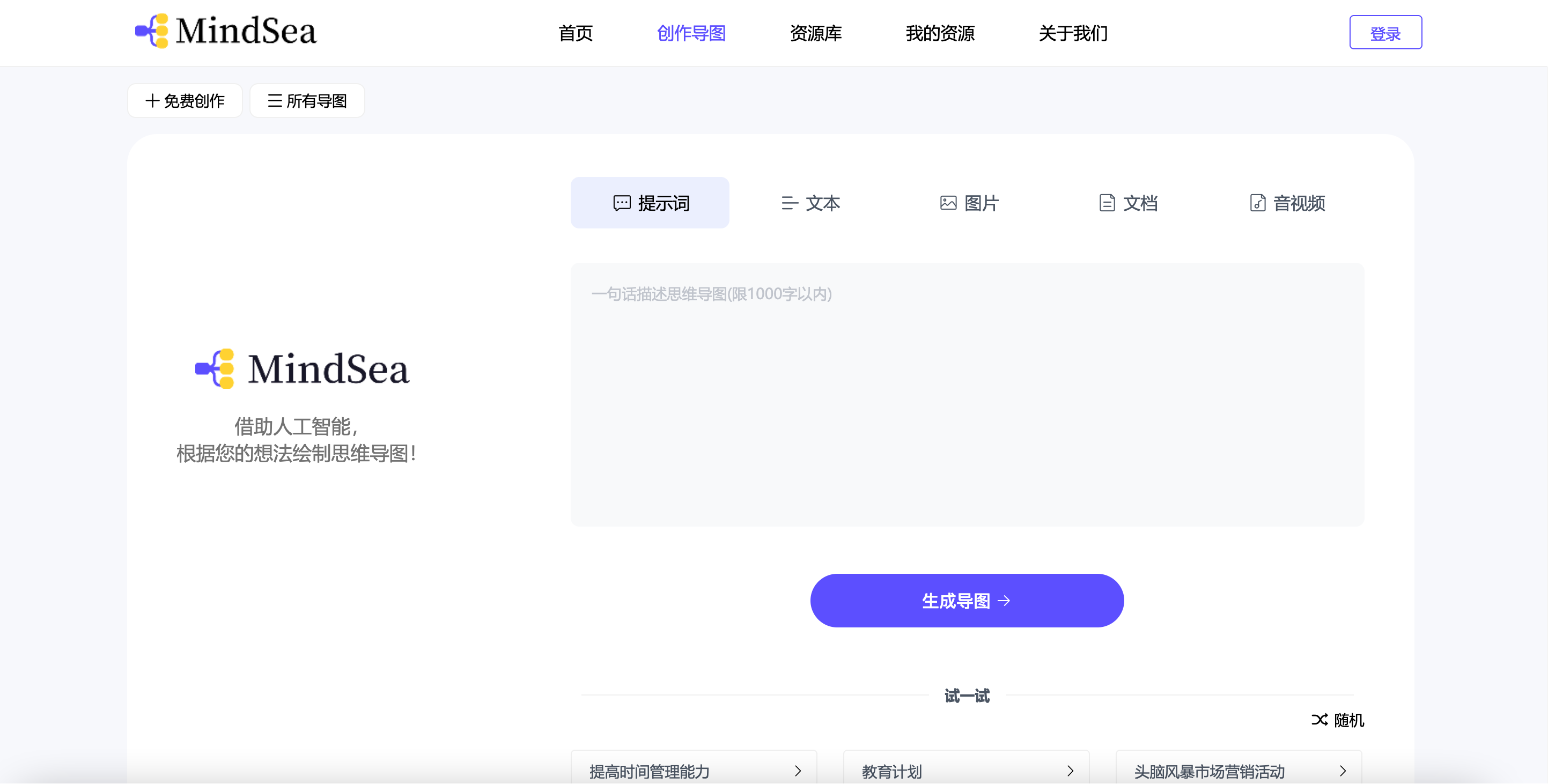Screen dimensions: 1548x784
Task: Expand the 提高时间管理能力 suggestion chevron
Action: [x=798, y=771]
